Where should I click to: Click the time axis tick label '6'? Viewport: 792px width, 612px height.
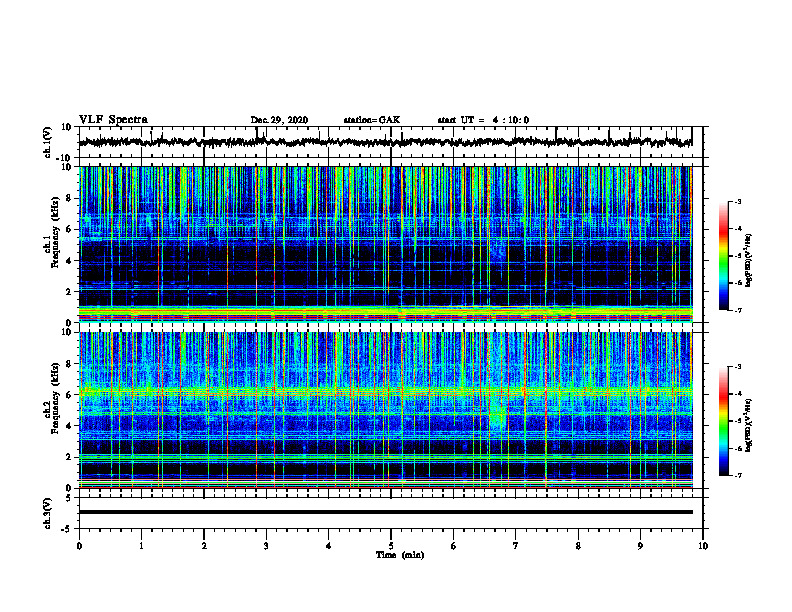coord(453,546)
